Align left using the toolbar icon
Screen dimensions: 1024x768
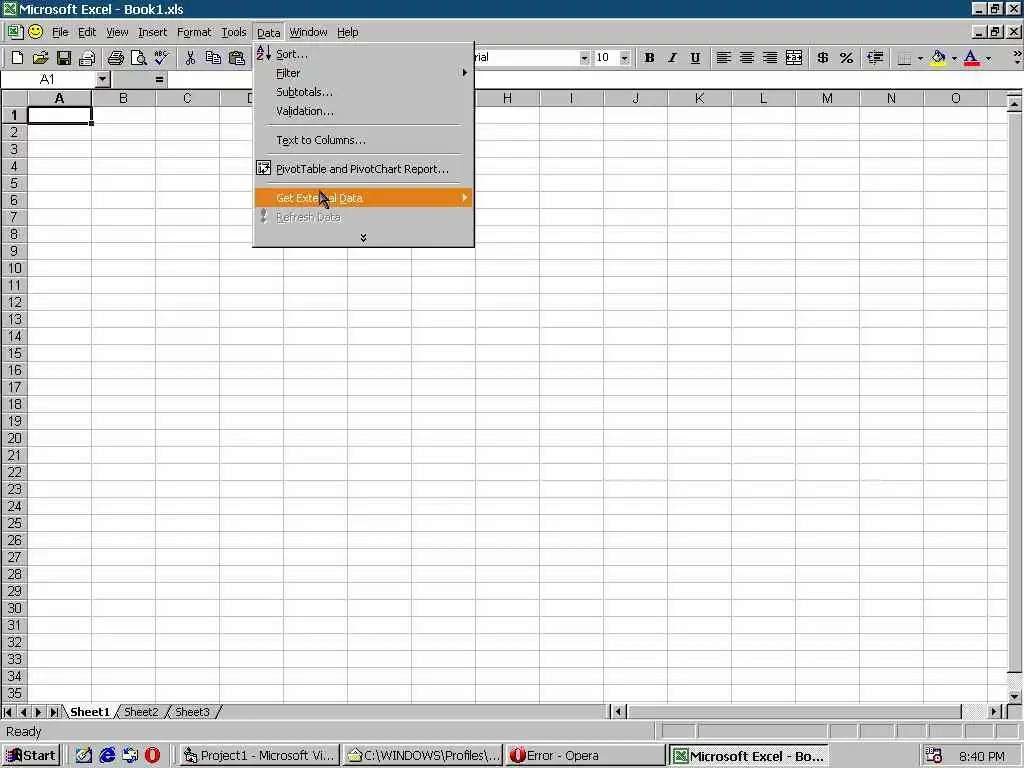[x=724, y=58]
